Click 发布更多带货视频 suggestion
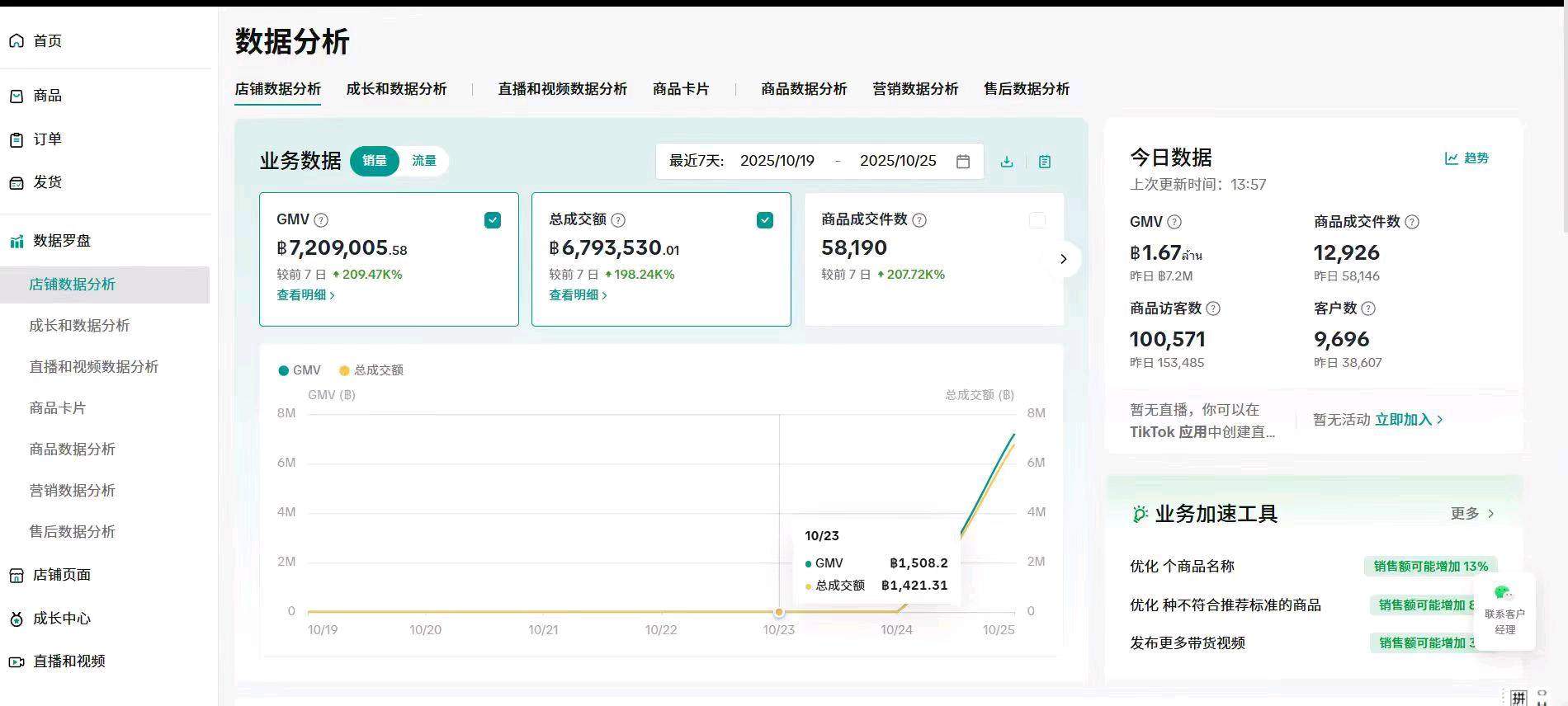1568x706 pixels. coord(1188,643)
